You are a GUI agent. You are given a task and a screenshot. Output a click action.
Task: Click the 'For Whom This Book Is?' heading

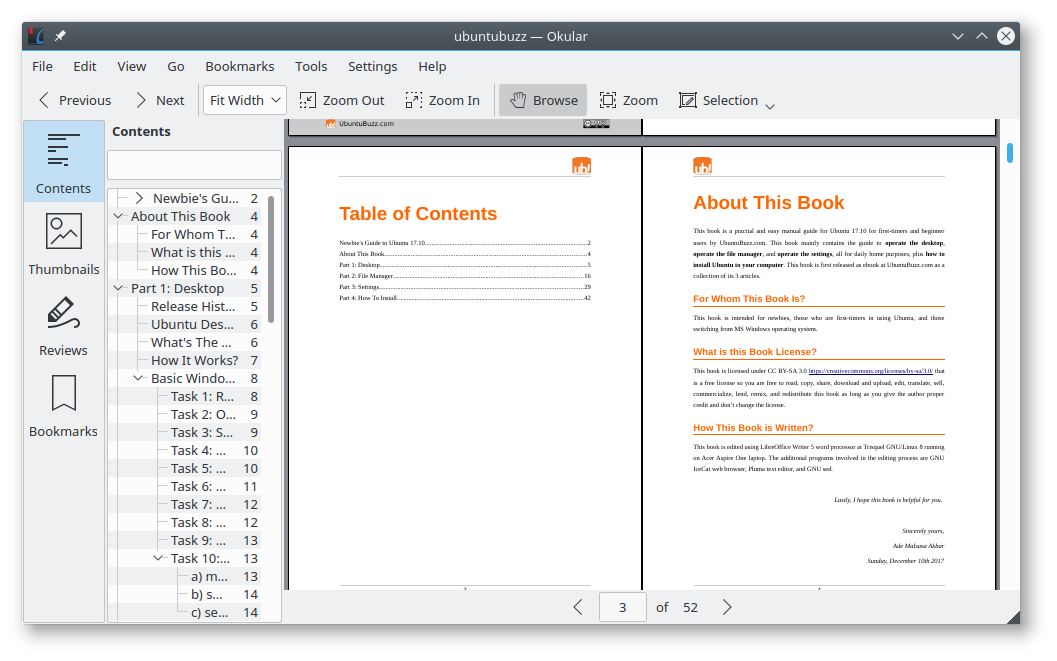[x=749, y=298]
